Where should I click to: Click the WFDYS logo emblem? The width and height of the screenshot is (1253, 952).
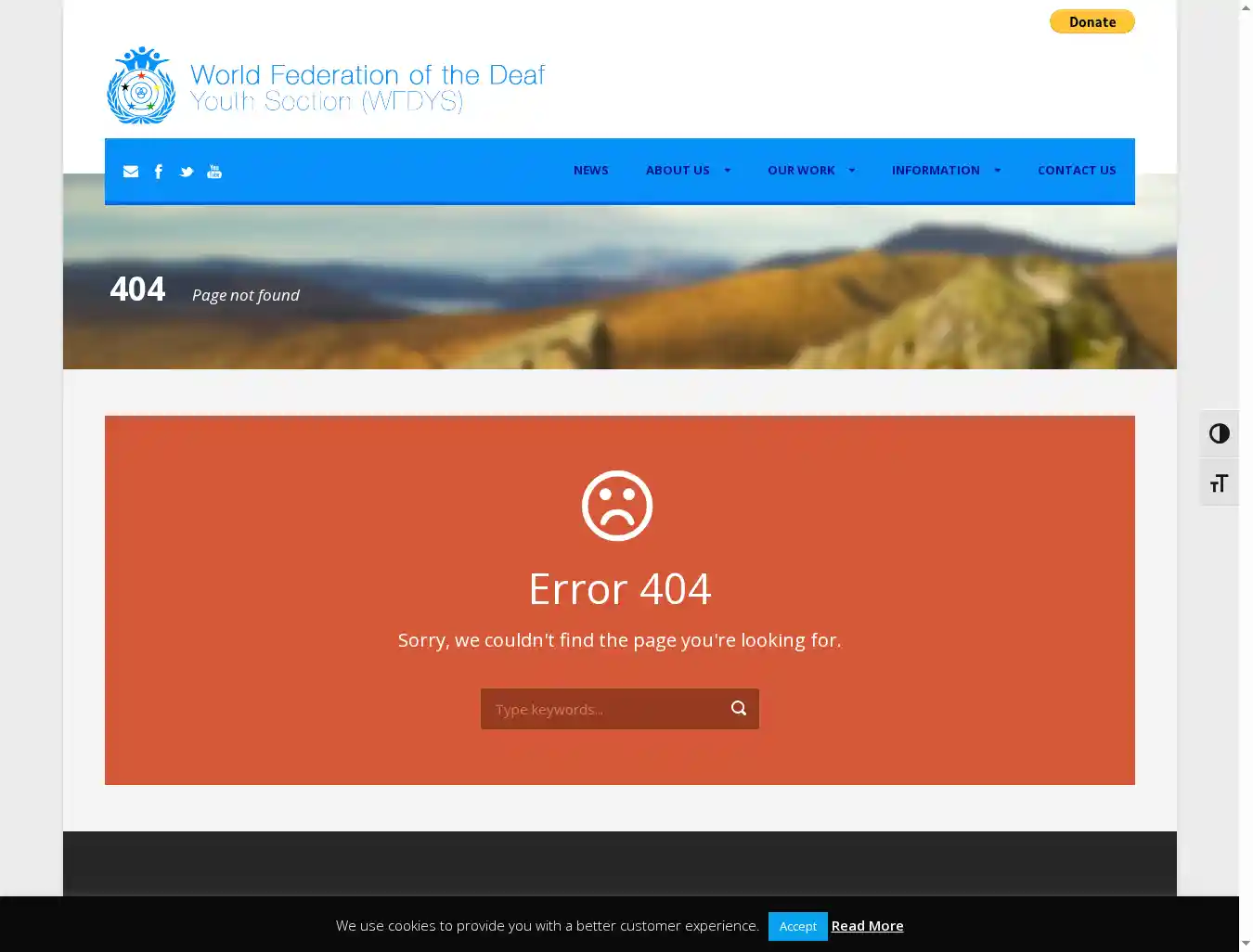click(141, 86)
